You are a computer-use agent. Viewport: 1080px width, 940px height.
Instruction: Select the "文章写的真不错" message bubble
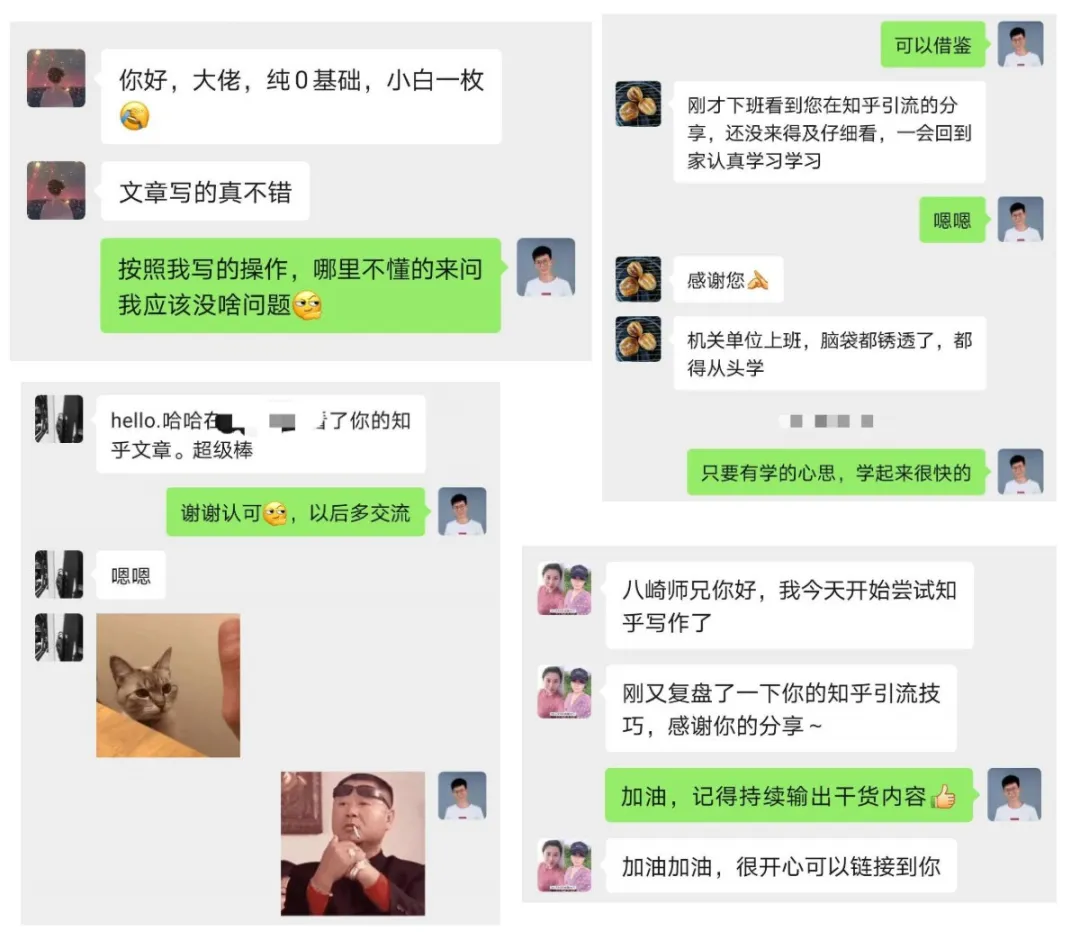click(x=205, y=191)
